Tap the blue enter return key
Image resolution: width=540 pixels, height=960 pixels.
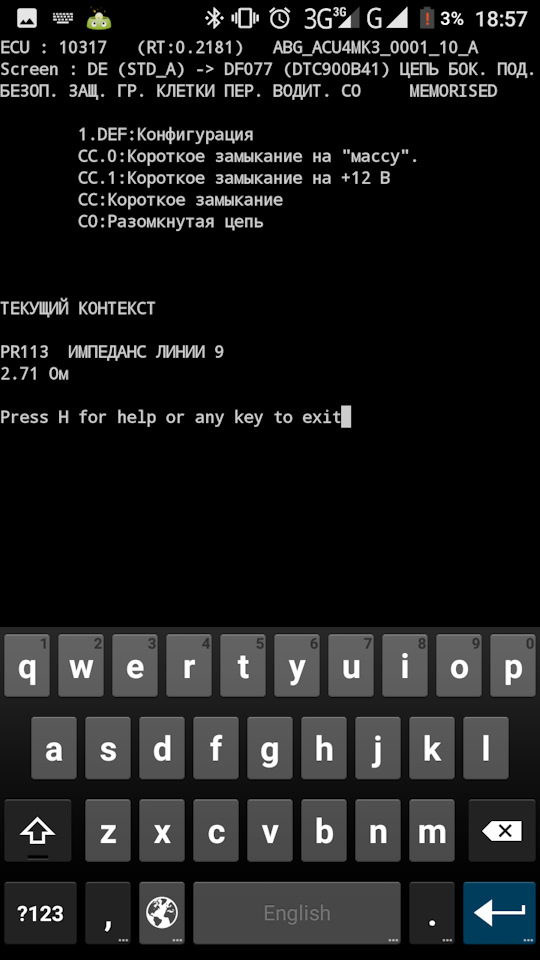[499, 913]
